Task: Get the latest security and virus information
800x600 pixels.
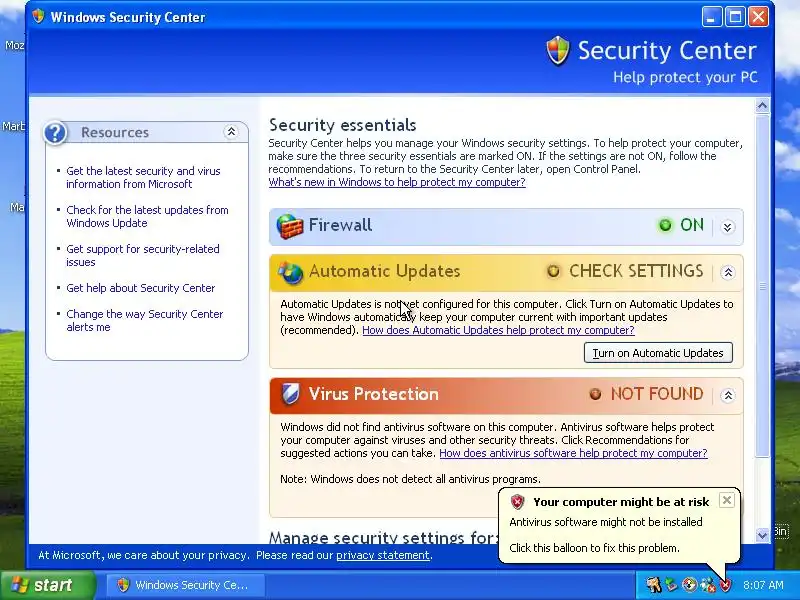Action: (143, 178)
